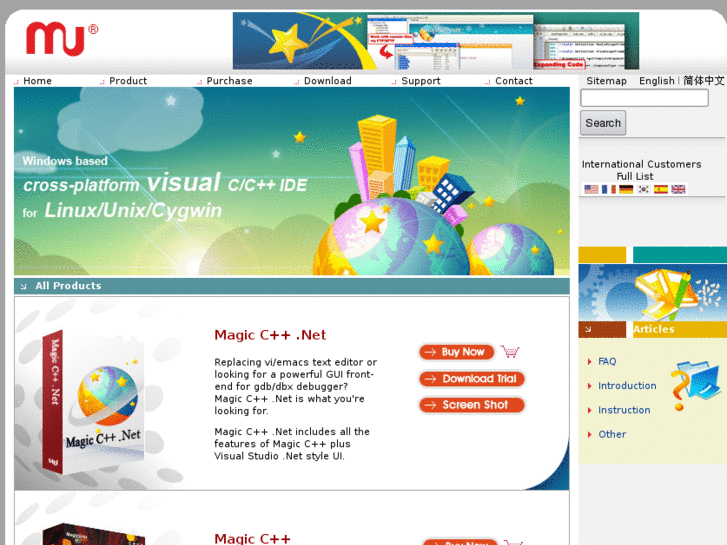The image size is (727, 545).
Task: Open the FAQ articles link
Action: [607, 361]
